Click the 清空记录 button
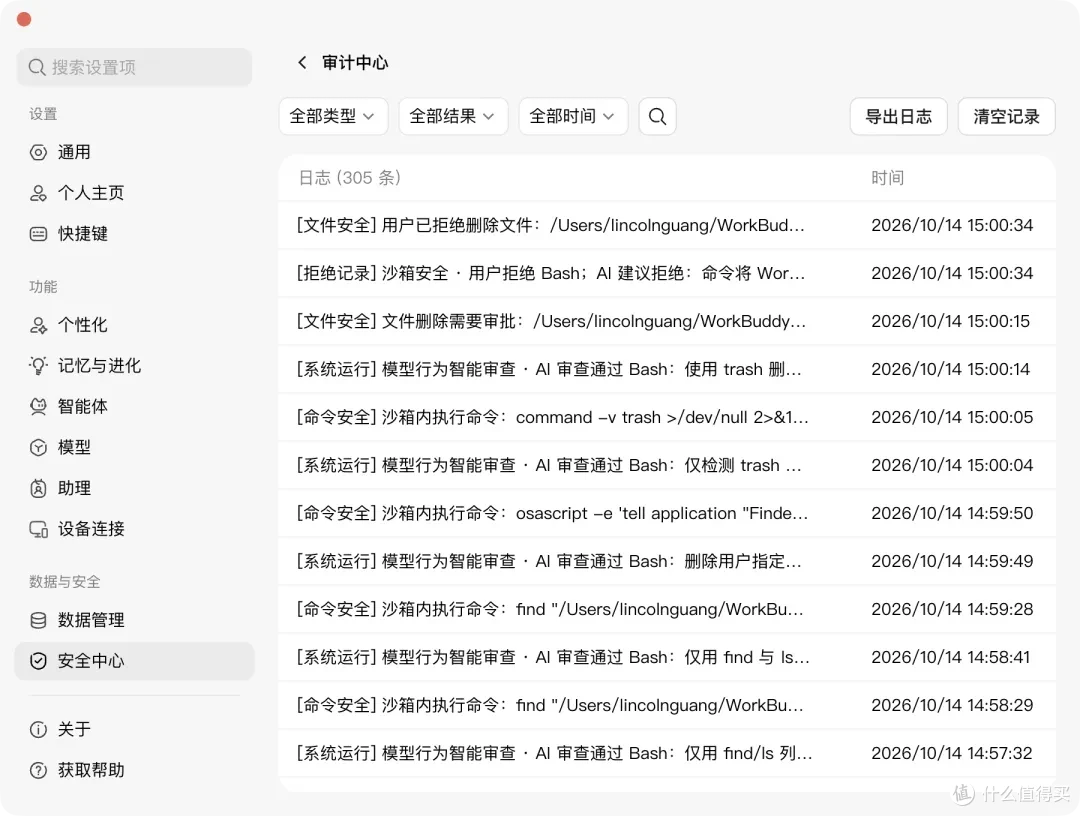 (1006, 116)
